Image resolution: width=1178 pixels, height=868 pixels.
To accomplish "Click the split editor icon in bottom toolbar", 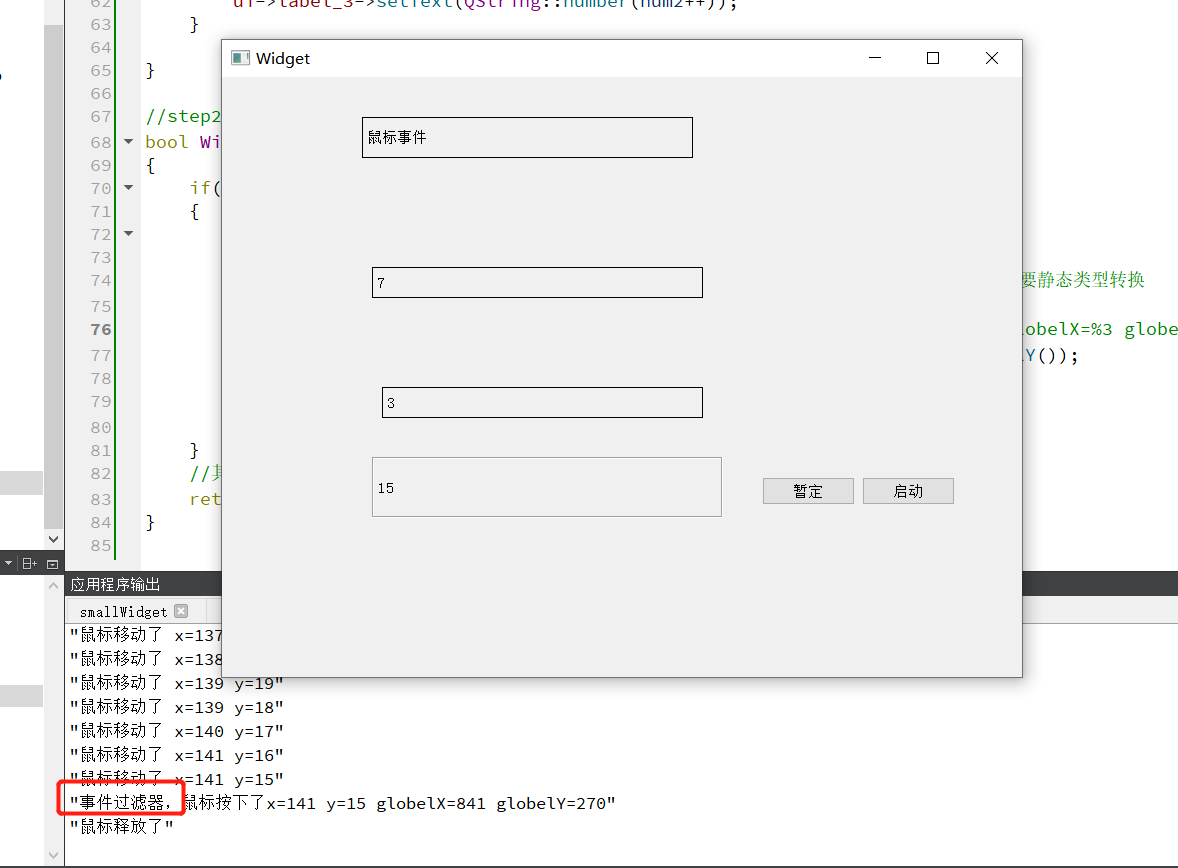I will [27, 563].
